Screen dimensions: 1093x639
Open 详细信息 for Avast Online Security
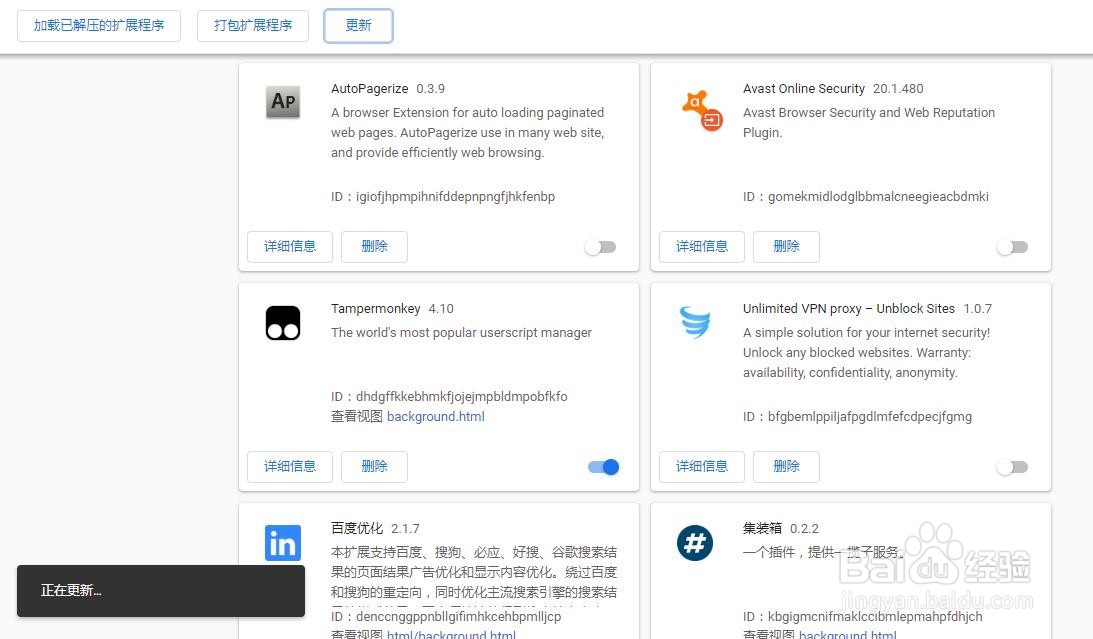pyautogui.click(x=702, y=247)
